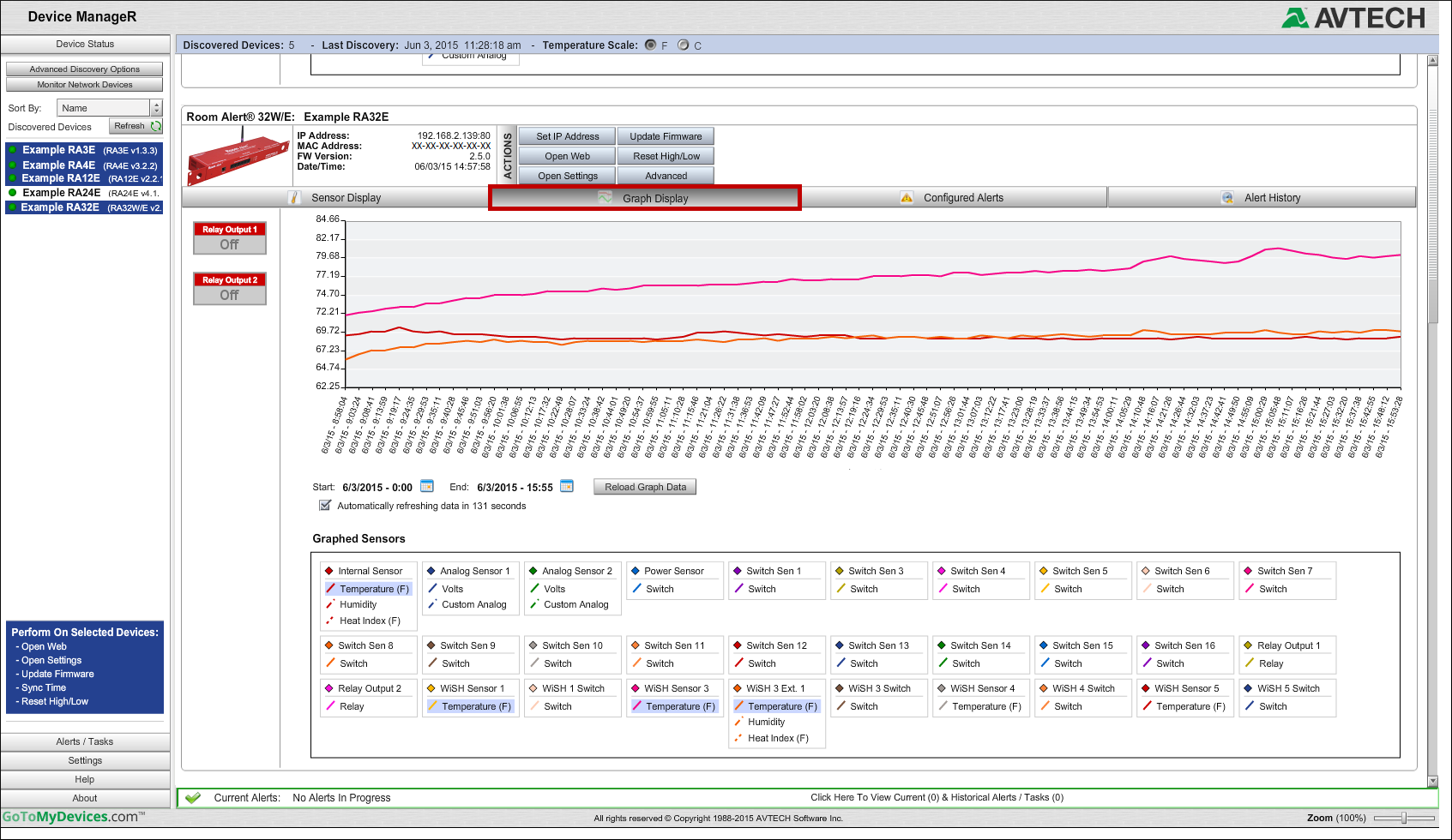1452x840 pixels.
Task: Expand the Alerts / Tasks panel
Action: [85, 741]
